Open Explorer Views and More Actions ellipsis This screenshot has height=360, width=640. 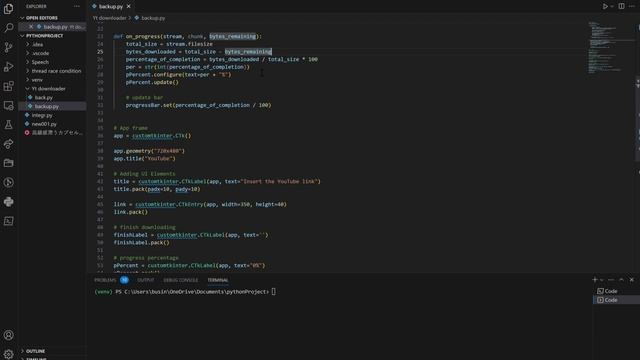77,7
